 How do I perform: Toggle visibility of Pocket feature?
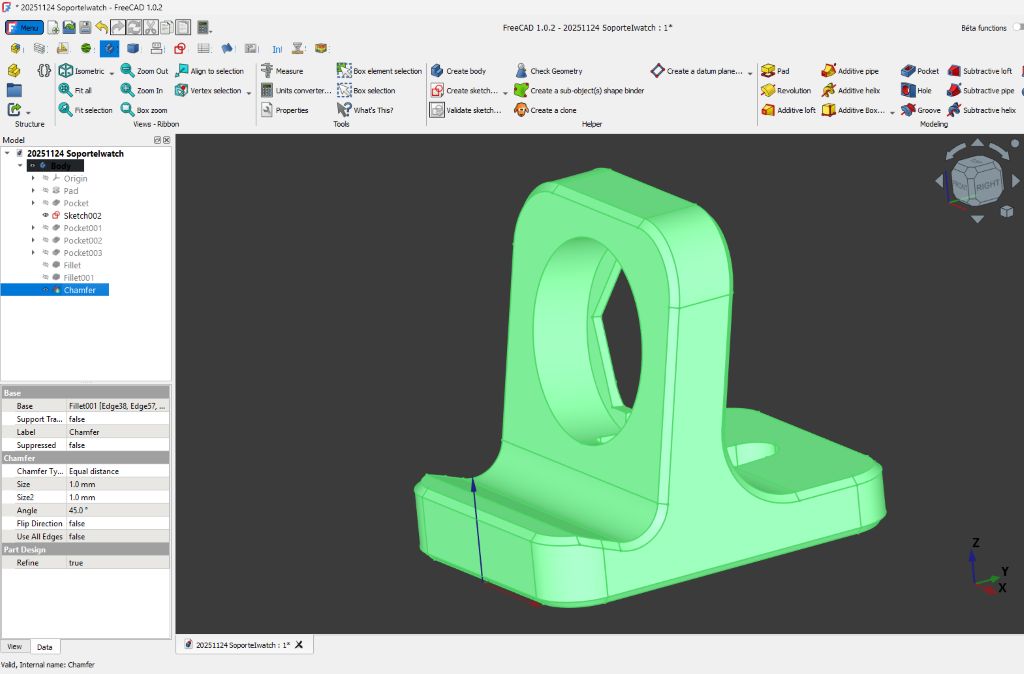click(x=46, y=202)
